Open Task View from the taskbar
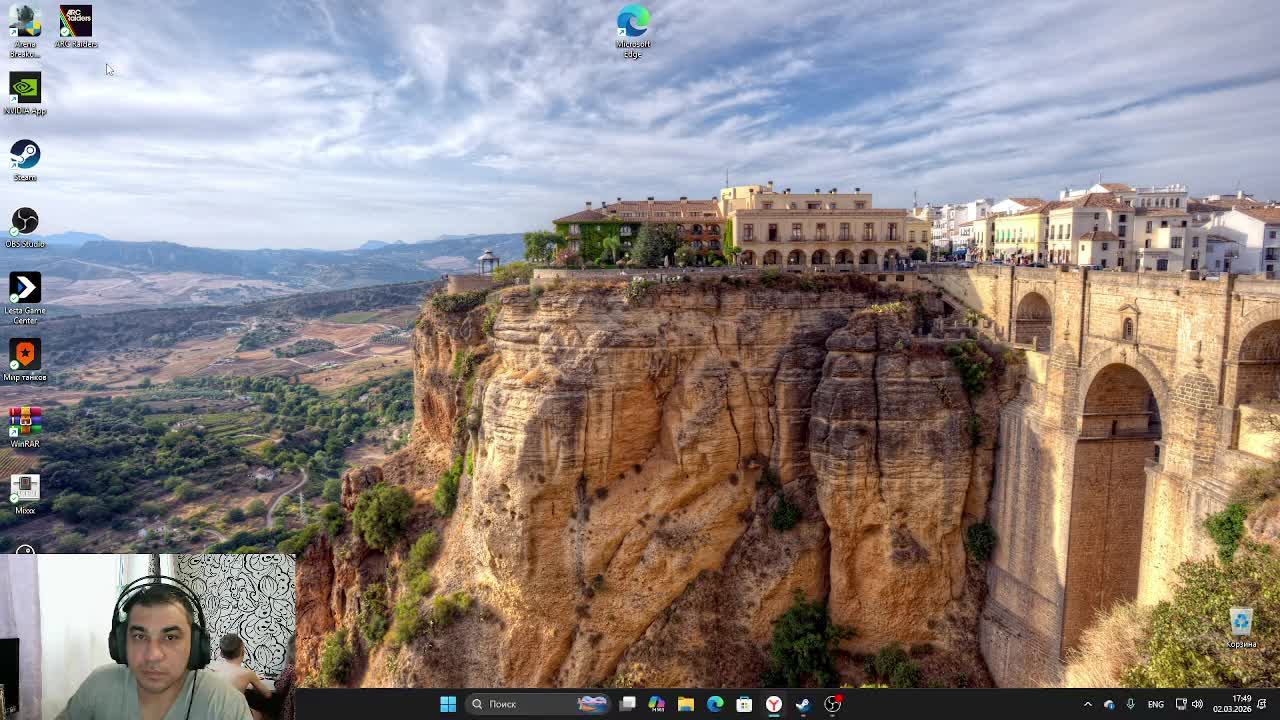 tap(627, 704)
